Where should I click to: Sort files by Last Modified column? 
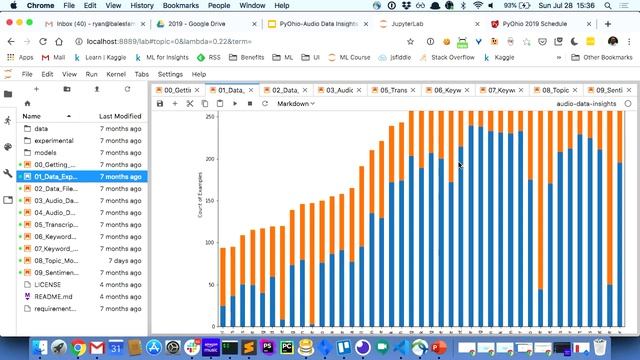click(120, 116)
